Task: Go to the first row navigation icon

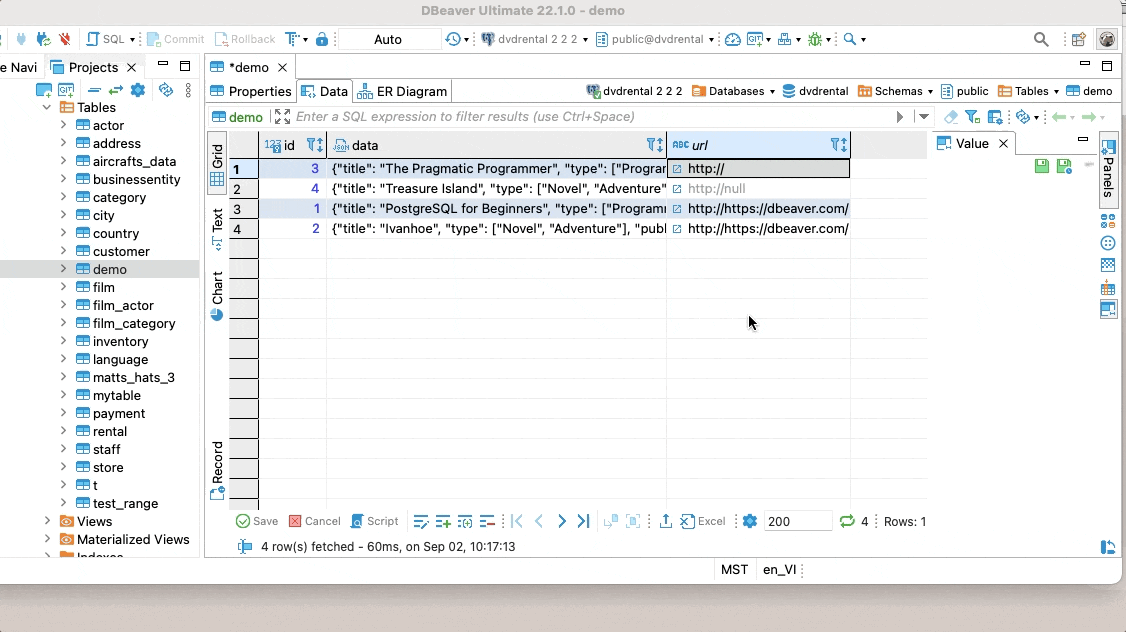Action: [x=516, y=521]
